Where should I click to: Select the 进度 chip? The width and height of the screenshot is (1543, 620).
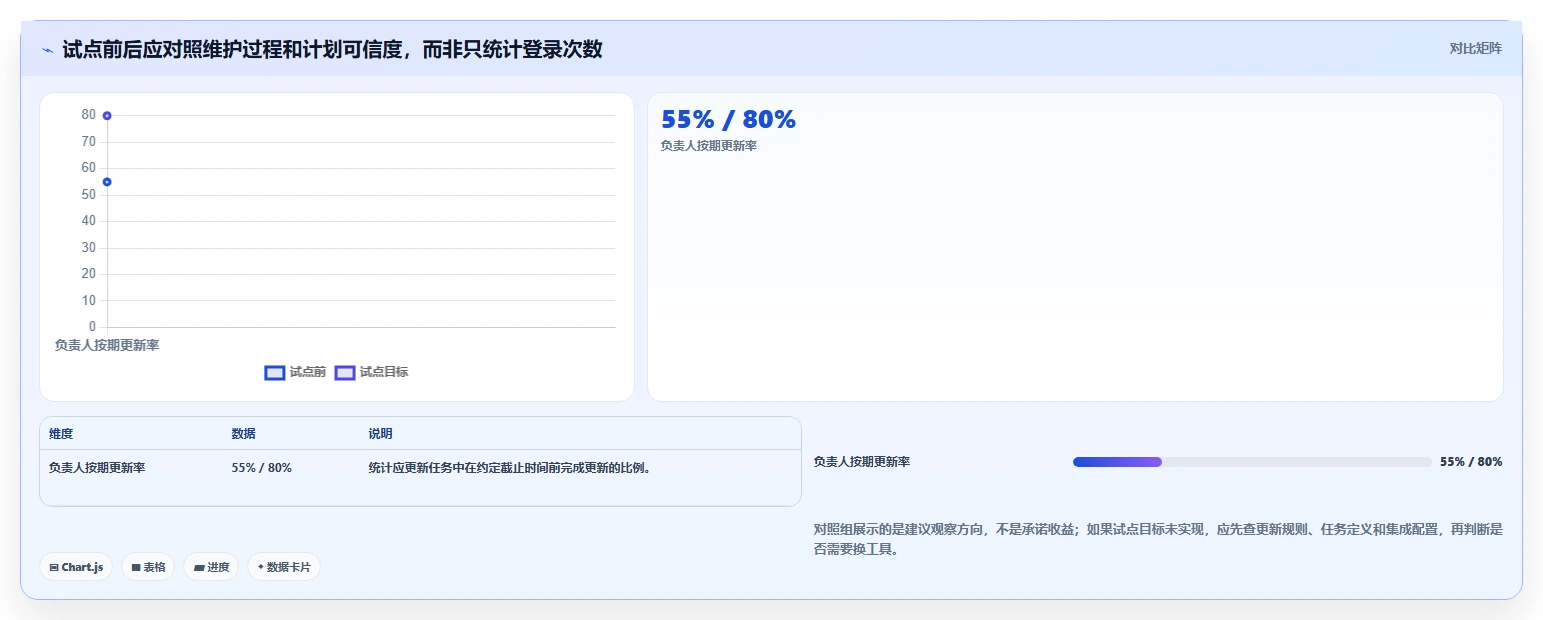coord(211,567)
